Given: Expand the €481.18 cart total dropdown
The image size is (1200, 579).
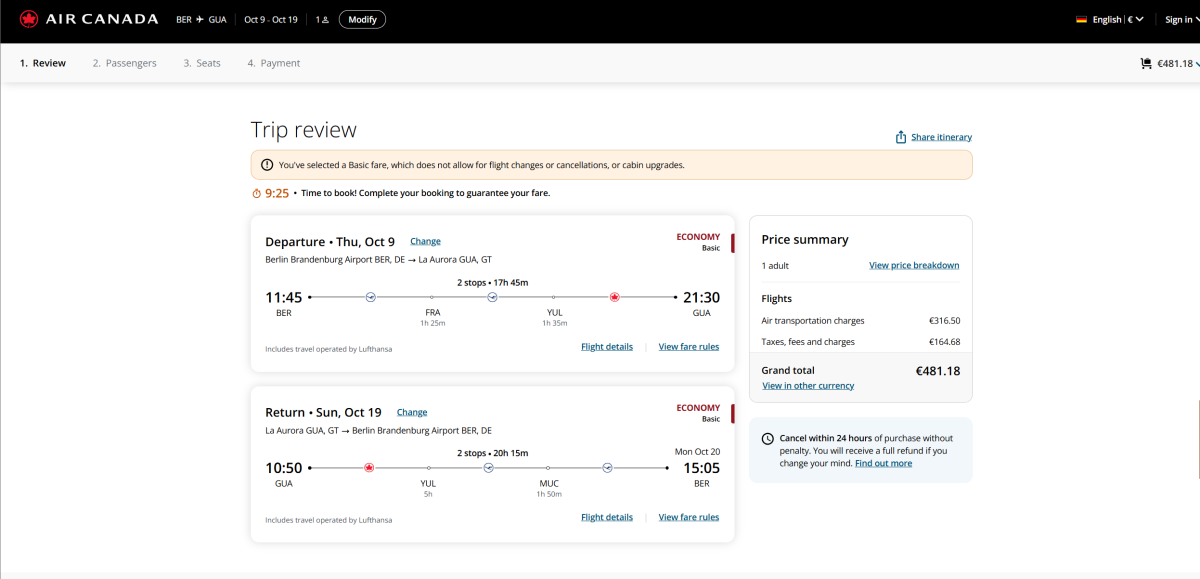Looking at the screenshot, I should point(1176,63).
